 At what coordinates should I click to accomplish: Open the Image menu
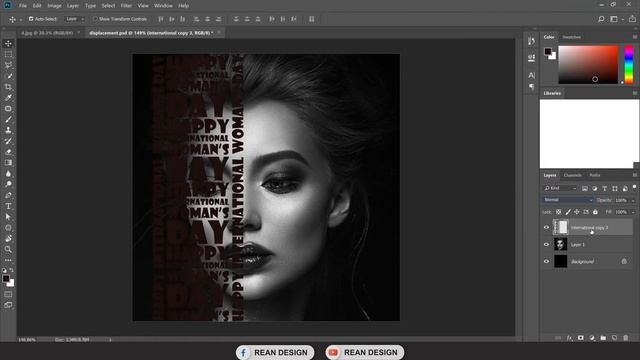tap(54, 6)
